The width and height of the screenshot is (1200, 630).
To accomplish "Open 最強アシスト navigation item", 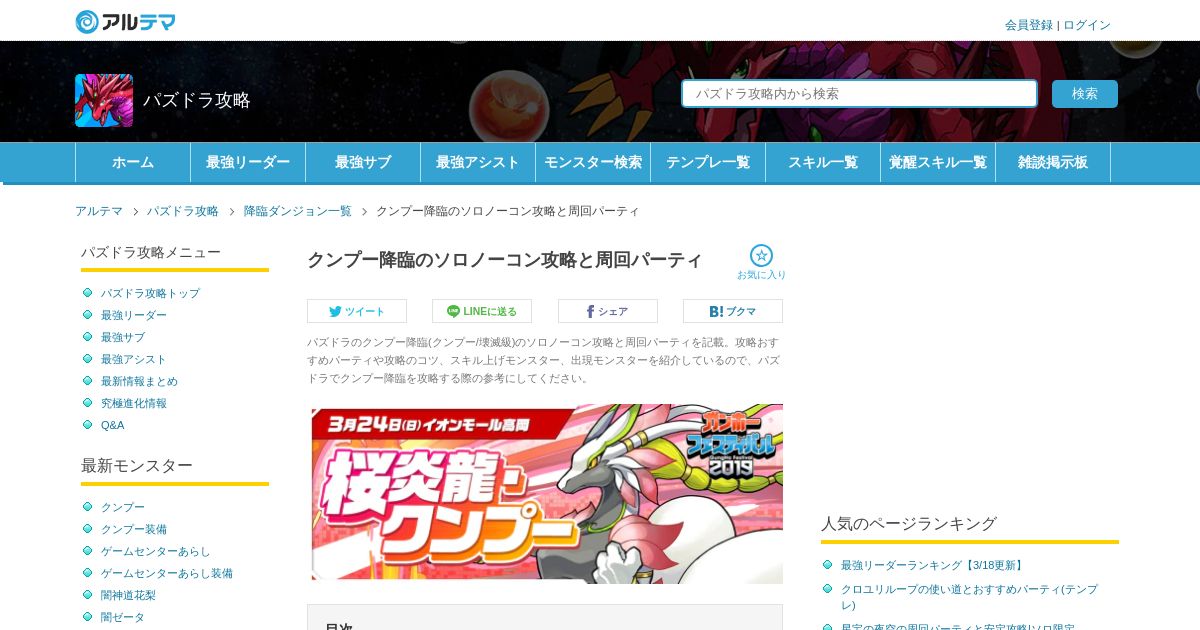I will [478, 162].
